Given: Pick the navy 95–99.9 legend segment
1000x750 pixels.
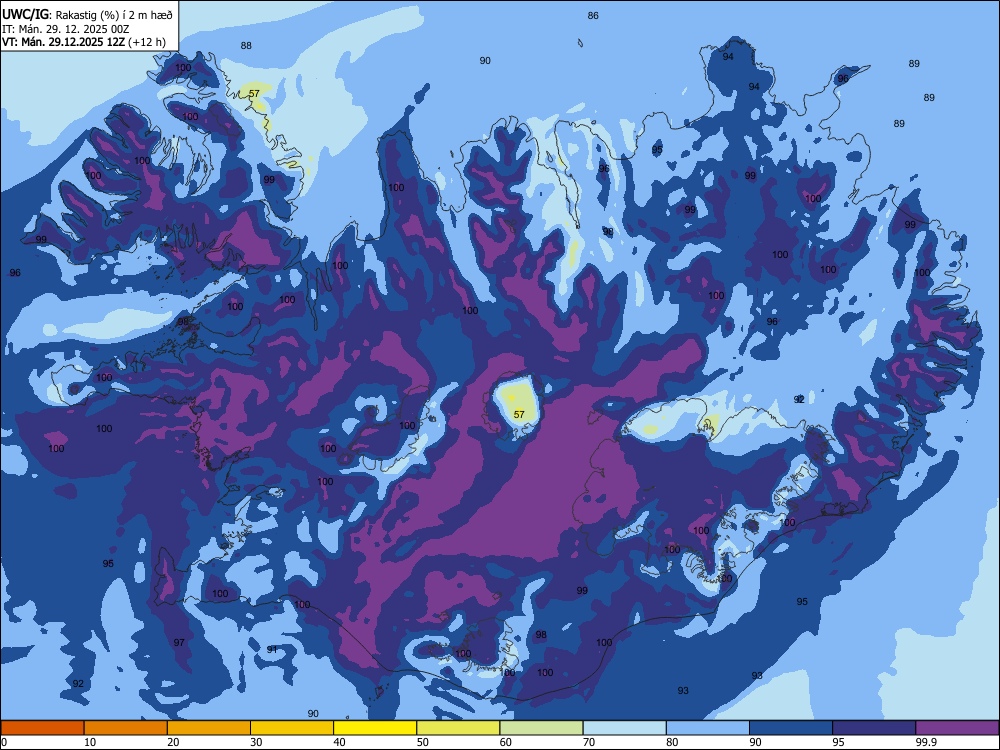Looking at the screenshot, I should point(874,728).
